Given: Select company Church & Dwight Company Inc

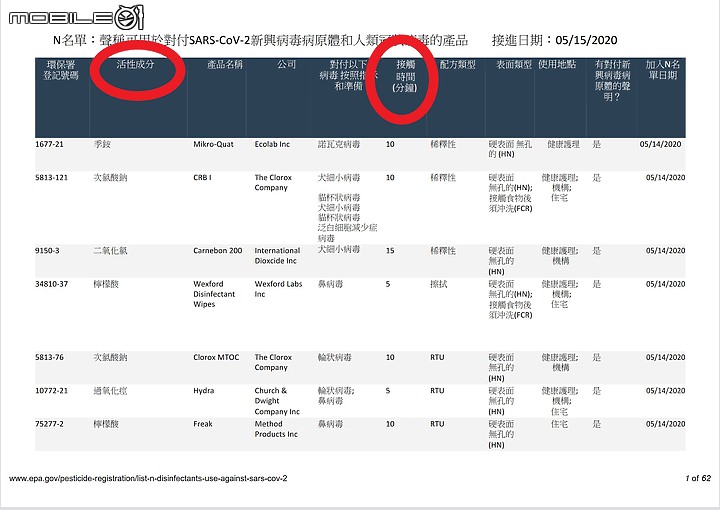Looking at the screenshot, I should [277, 401].
